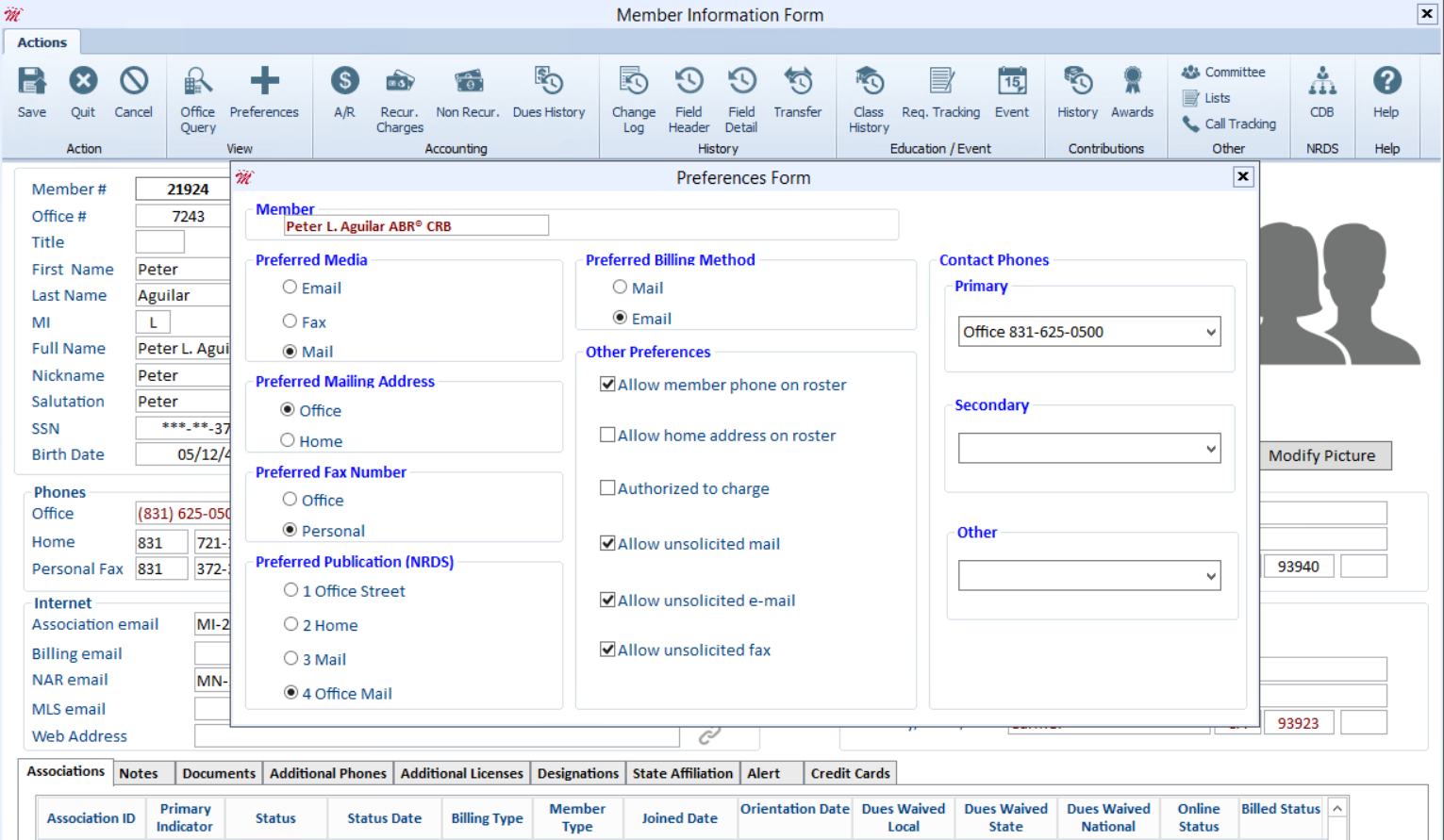
Task: Click the web address link icon
Action: pyautogui.click(x=709, y=735)
